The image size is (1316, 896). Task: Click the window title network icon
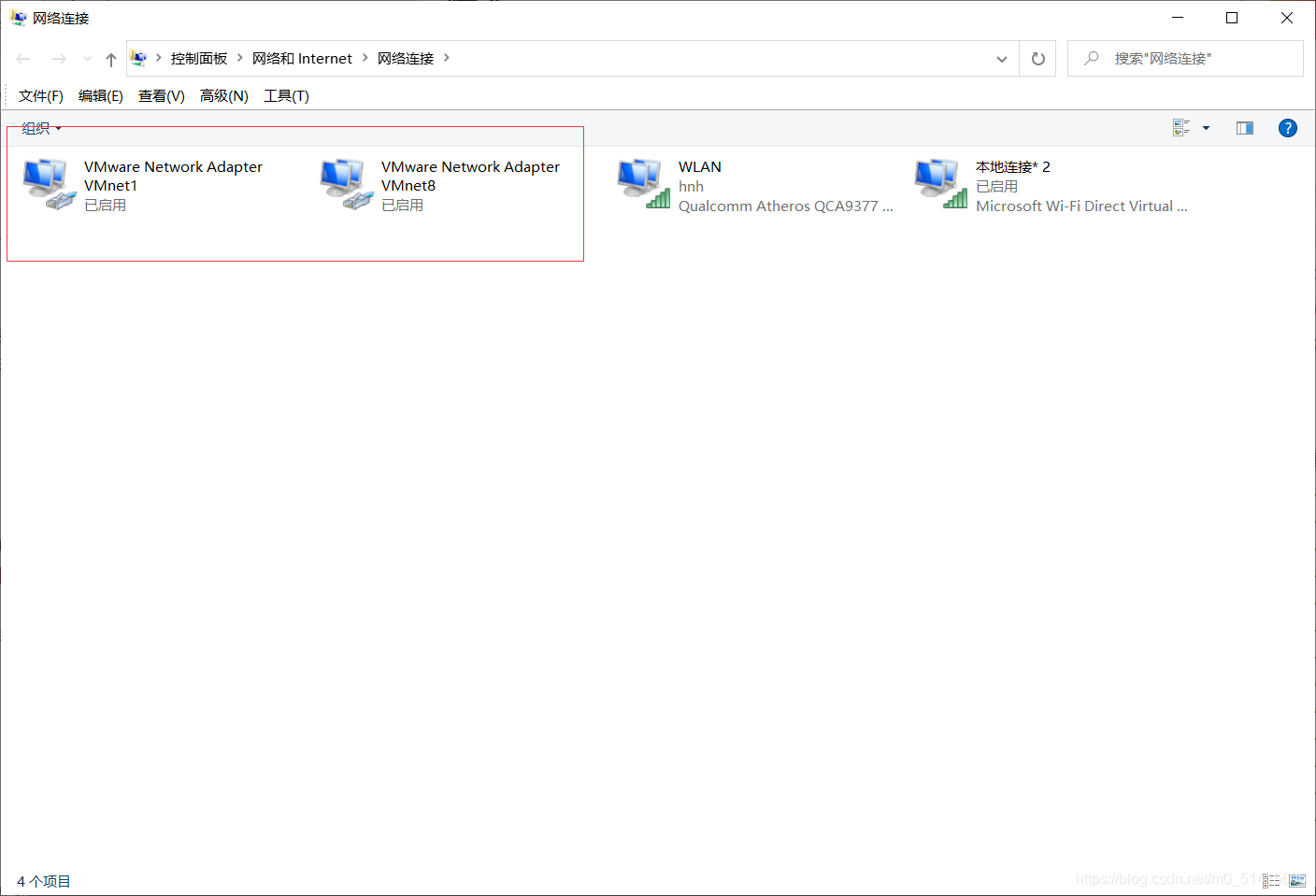point(18,18)
